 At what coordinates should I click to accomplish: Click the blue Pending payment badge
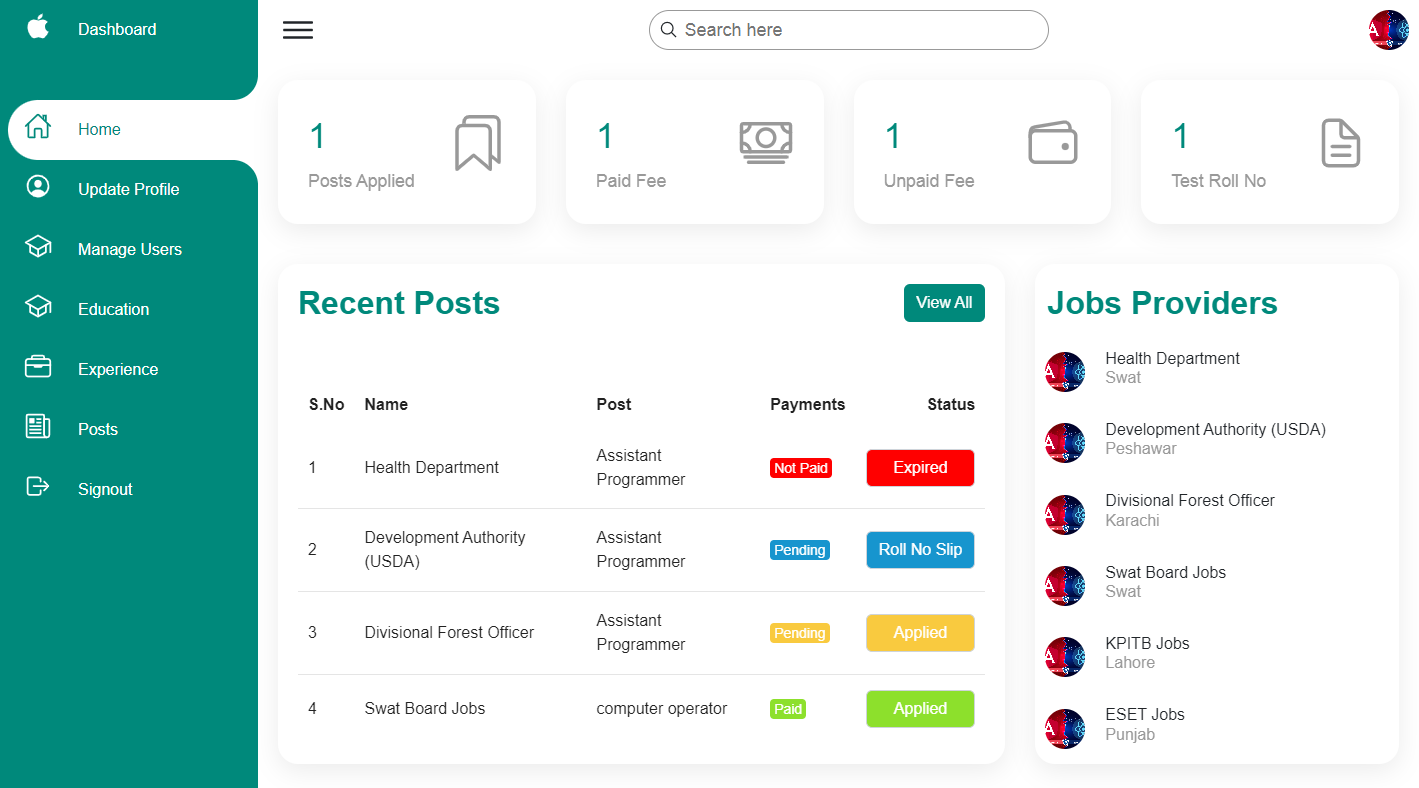(800, 550)
